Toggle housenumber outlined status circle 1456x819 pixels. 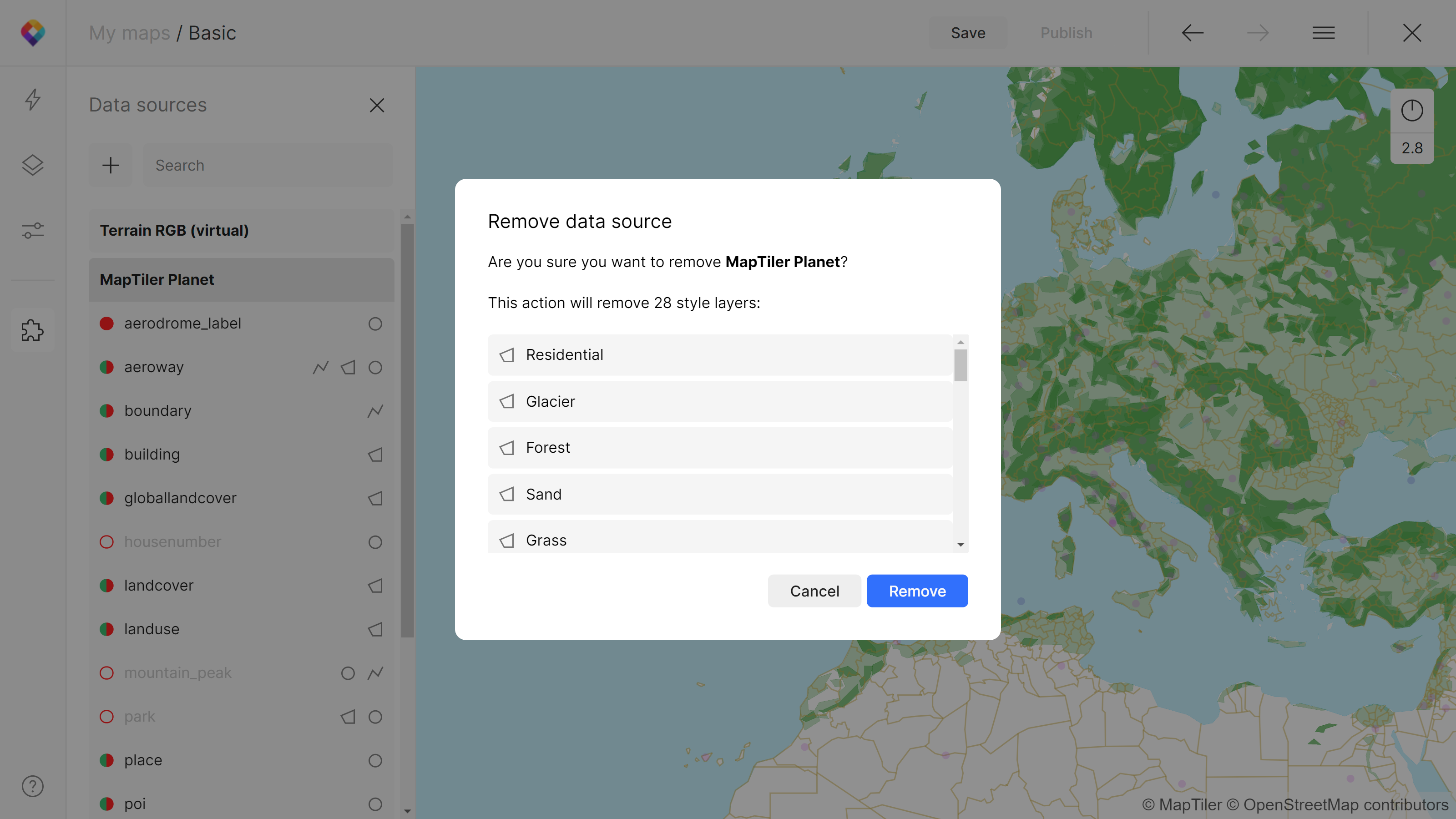click(x=107, y=541)
